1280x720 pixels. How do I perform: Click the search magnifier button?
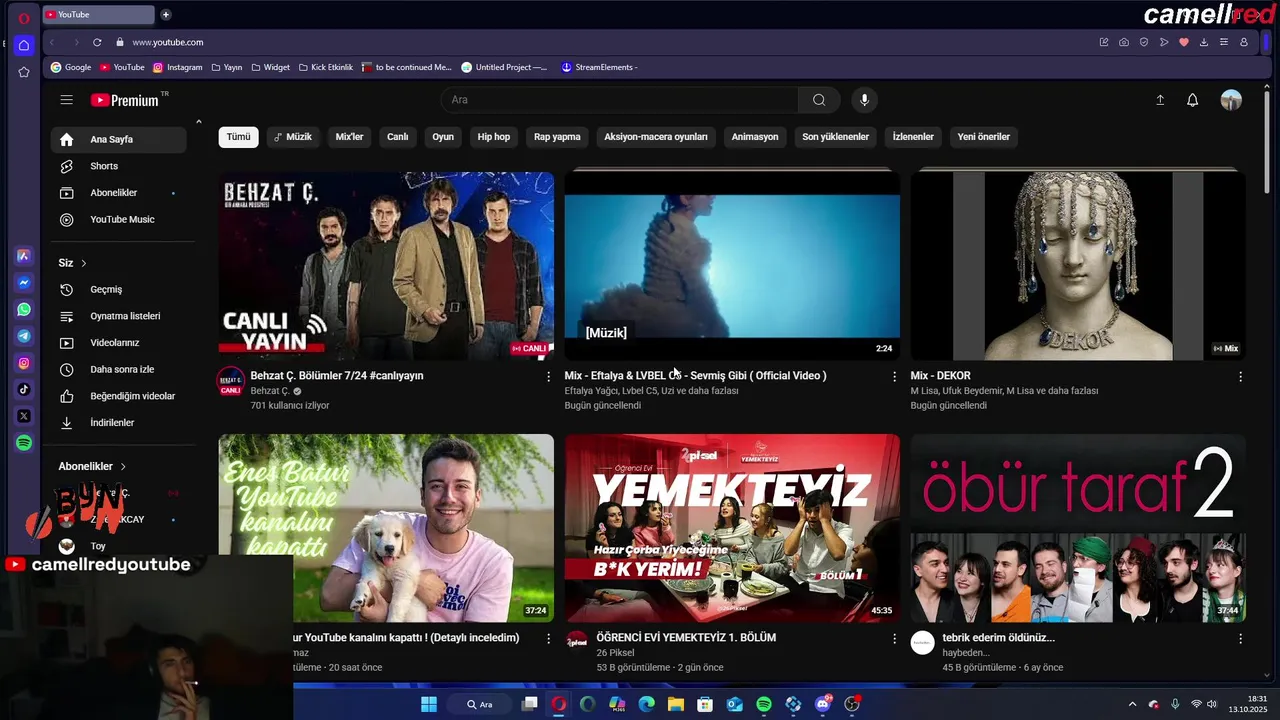click(819, 100)
